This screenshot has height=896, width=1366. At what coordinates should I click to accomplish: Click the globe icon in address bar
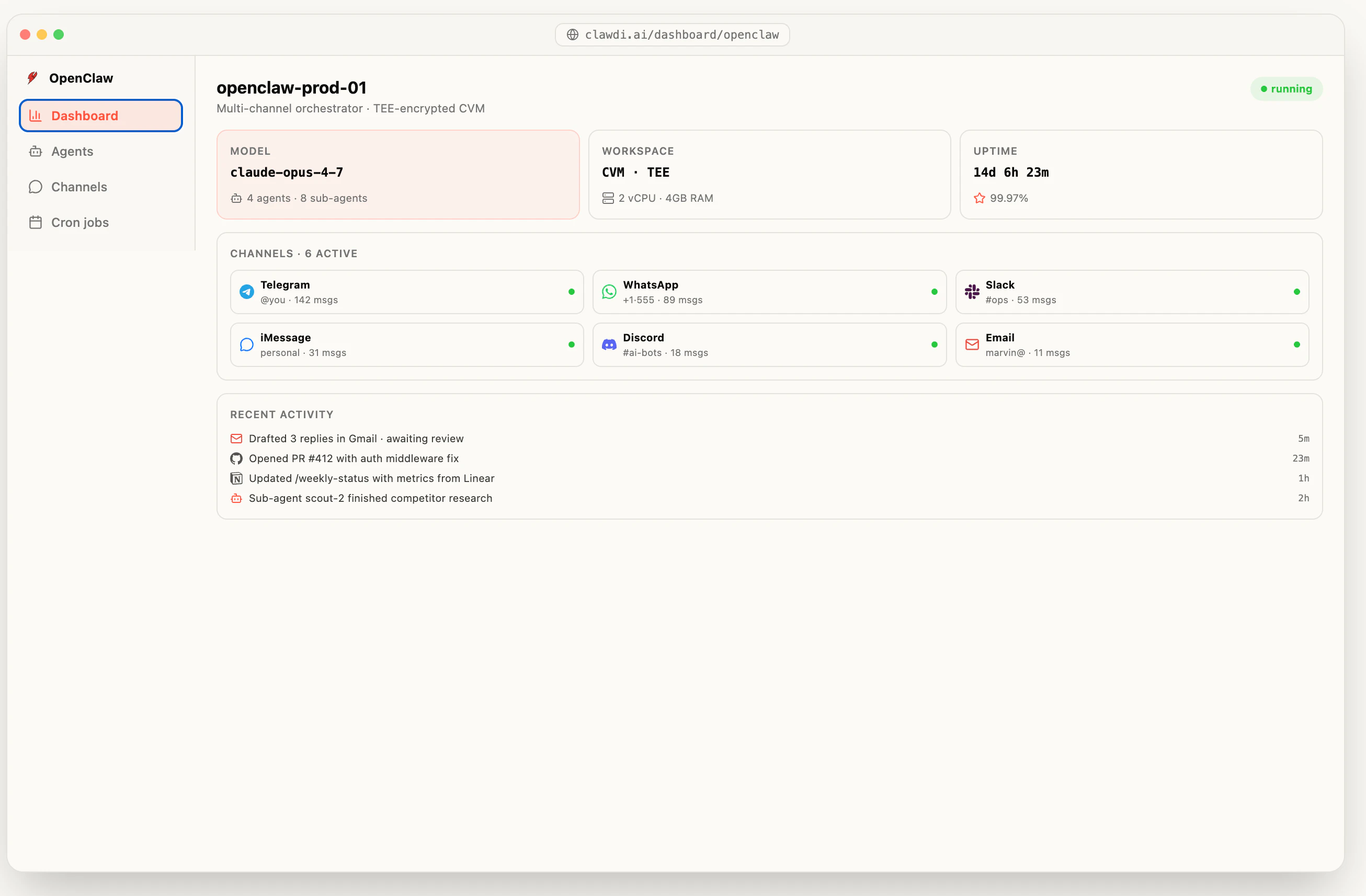572,35
